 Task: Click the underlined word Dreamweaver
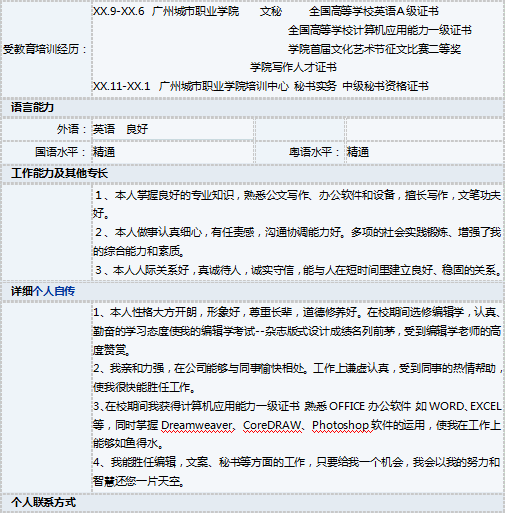(x=197, y=425)
